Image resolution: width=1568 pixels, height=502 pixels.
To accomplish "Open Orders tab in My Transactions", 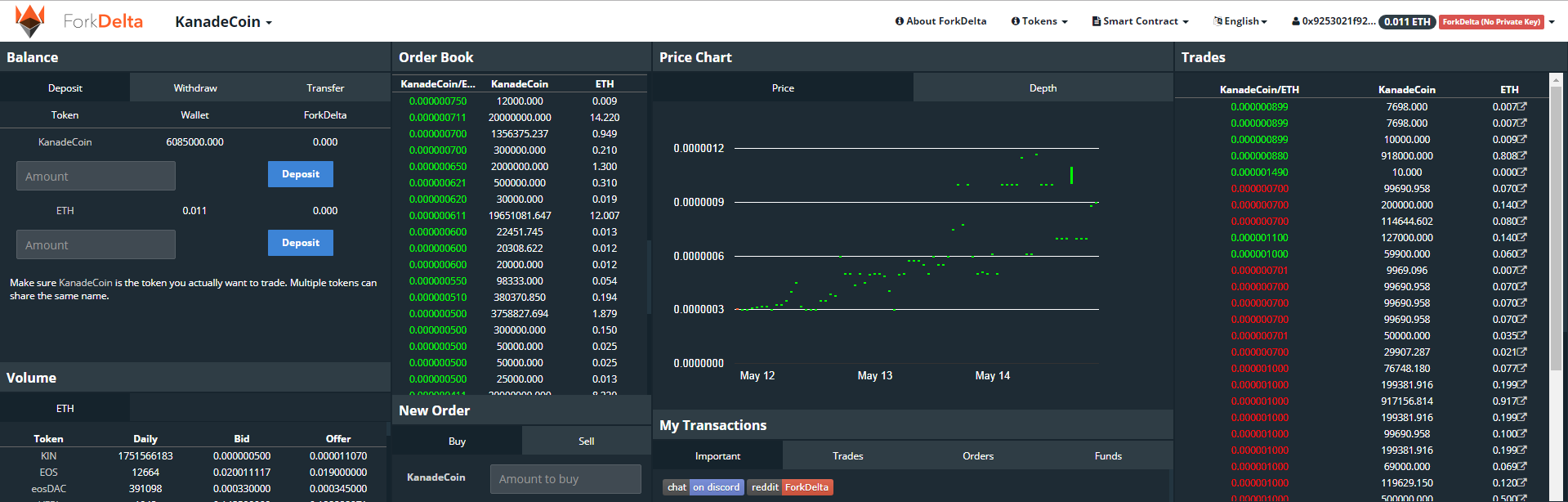I will pyautogui.click(x=978, y=455).
